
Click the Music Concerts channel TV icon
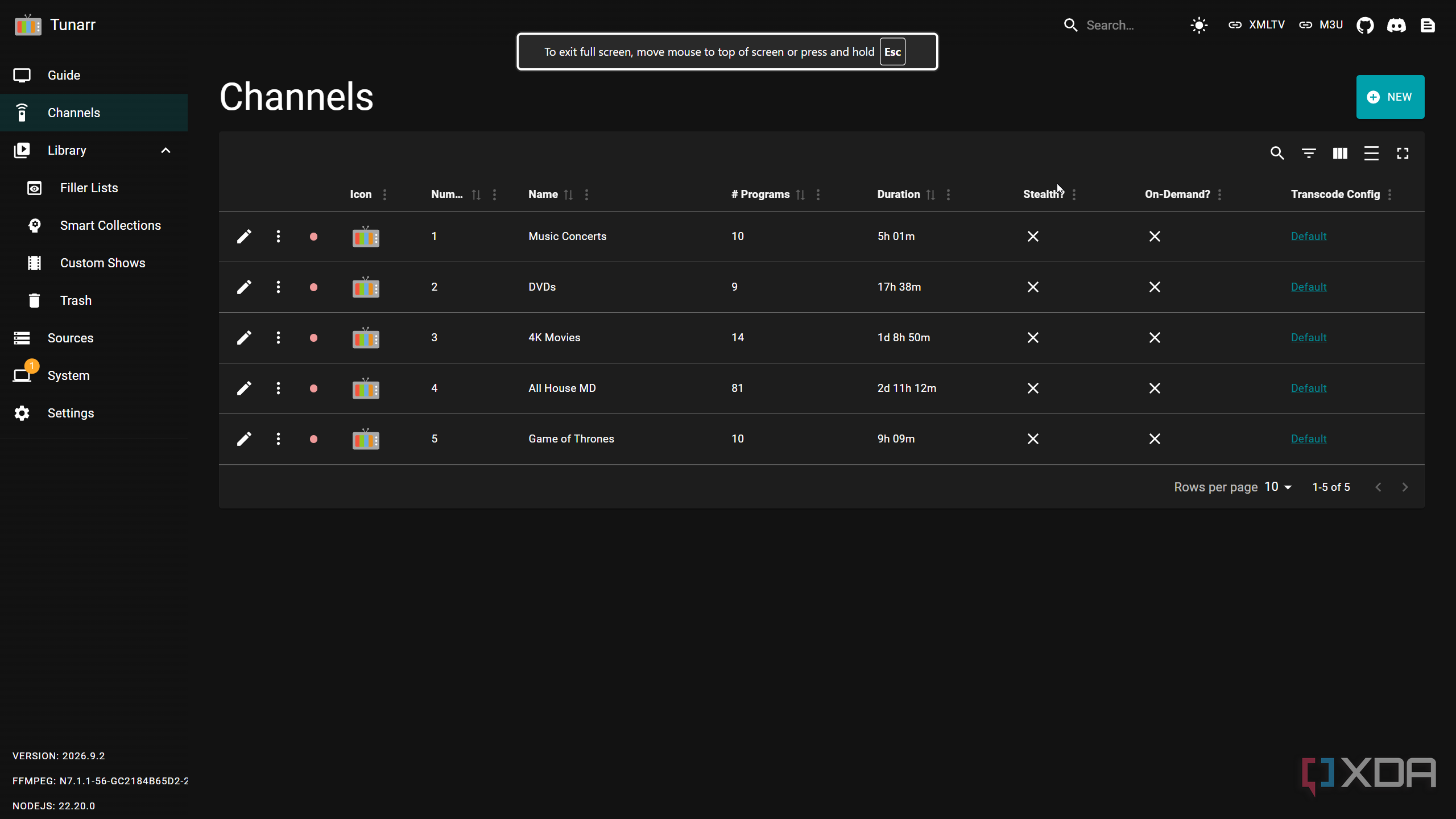(366, 236)
